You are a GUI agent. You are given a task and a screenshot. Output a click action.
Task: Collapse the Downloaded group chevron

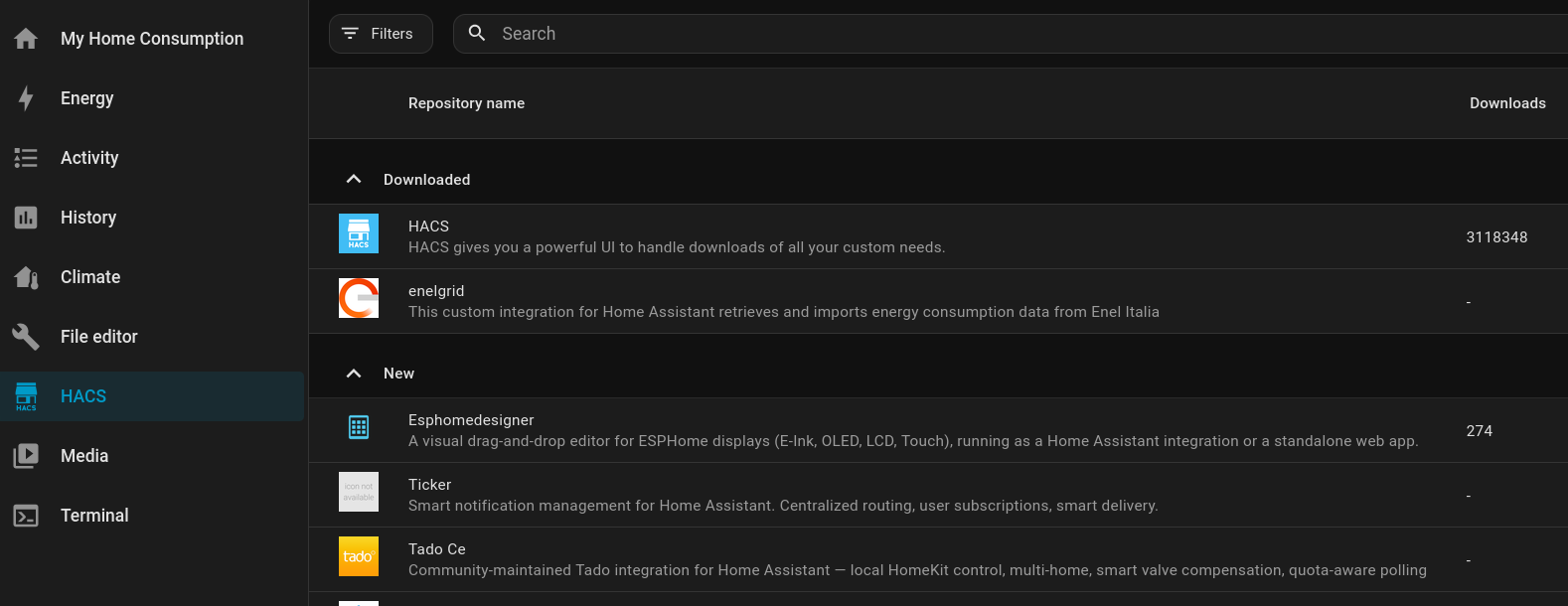click(354, 179)
